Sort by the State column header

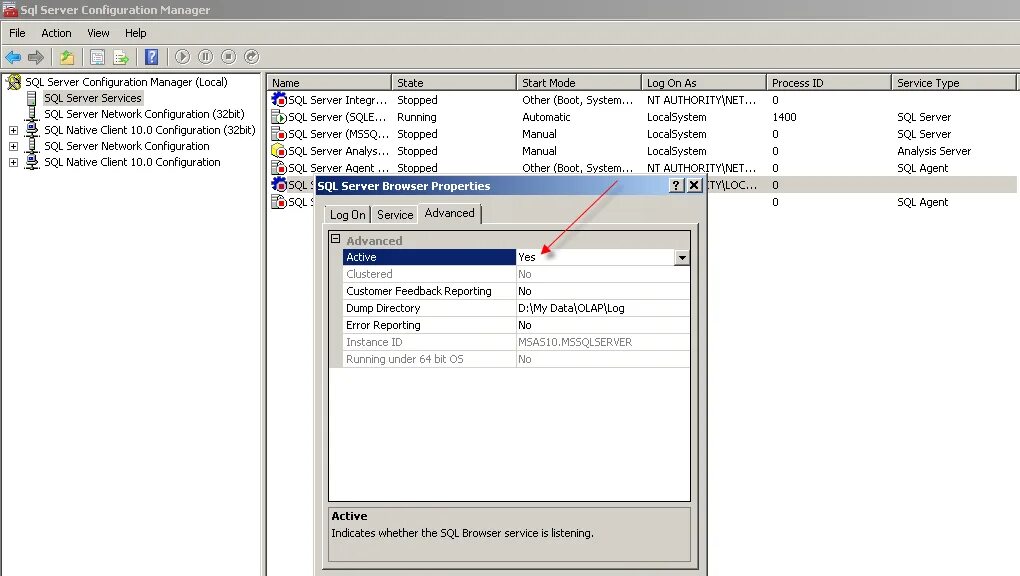click(x=454, y=83)
